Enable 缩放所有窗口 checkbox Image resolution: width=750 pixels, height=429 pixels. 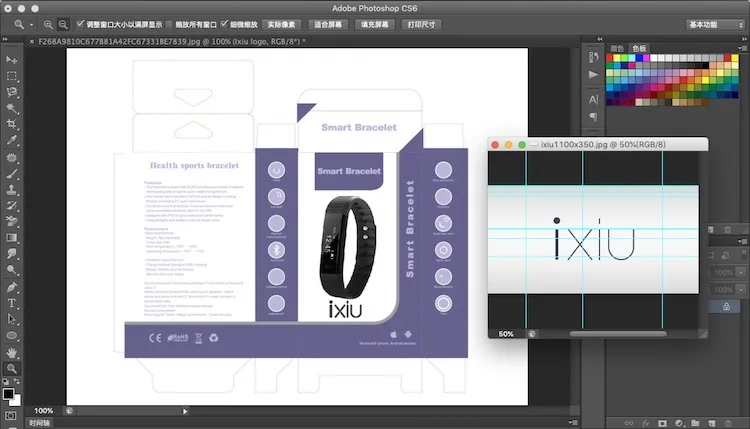(168, 23)
